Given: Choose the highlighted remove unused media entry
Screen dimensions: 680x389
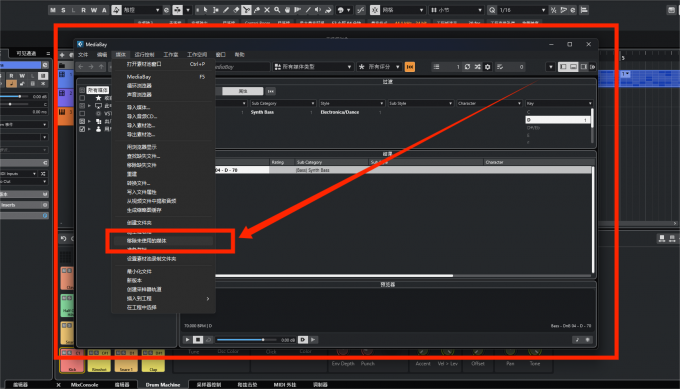Looking at the screenshot, I should pyautogui.click(x=163, y=241).
